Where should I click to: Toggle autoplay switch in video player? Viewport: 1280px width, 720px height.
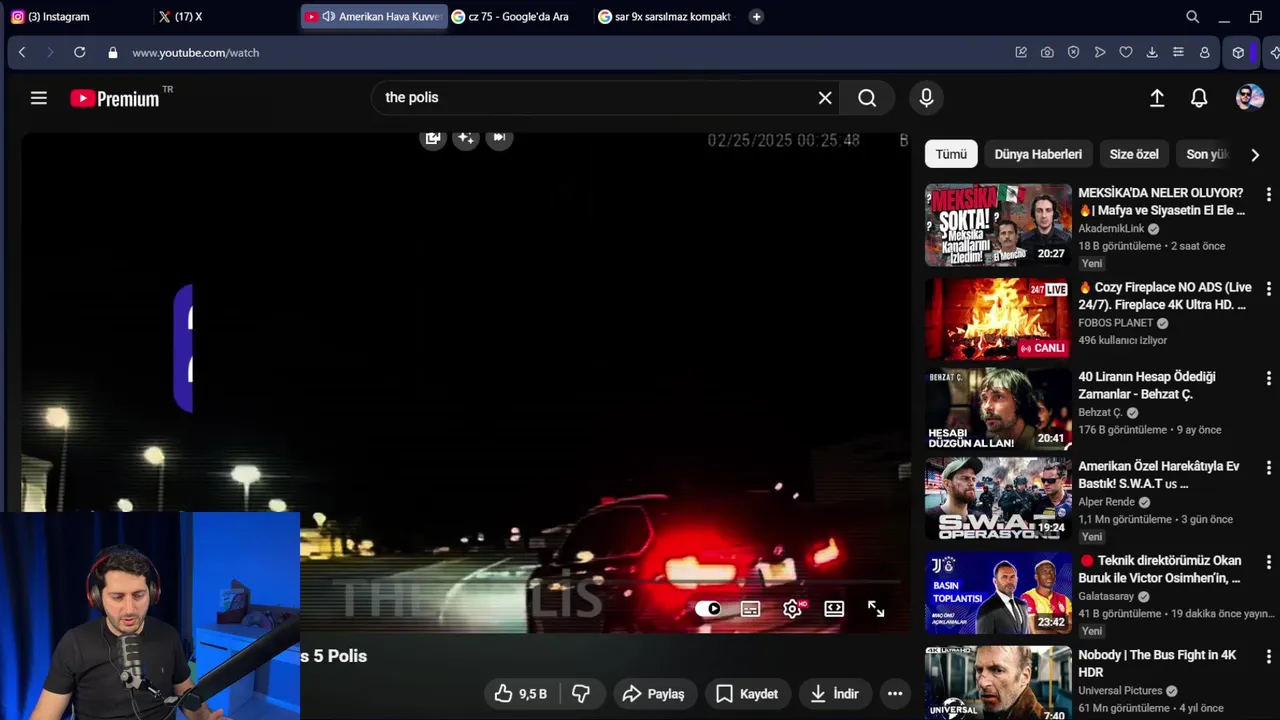coord(708,609)
